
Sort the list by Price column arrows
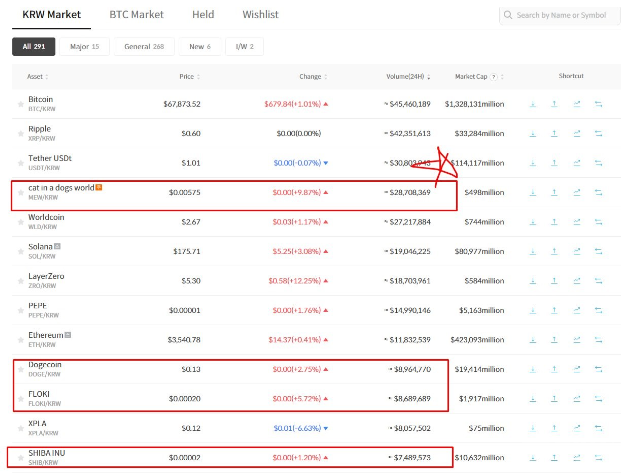click(198, 77)
